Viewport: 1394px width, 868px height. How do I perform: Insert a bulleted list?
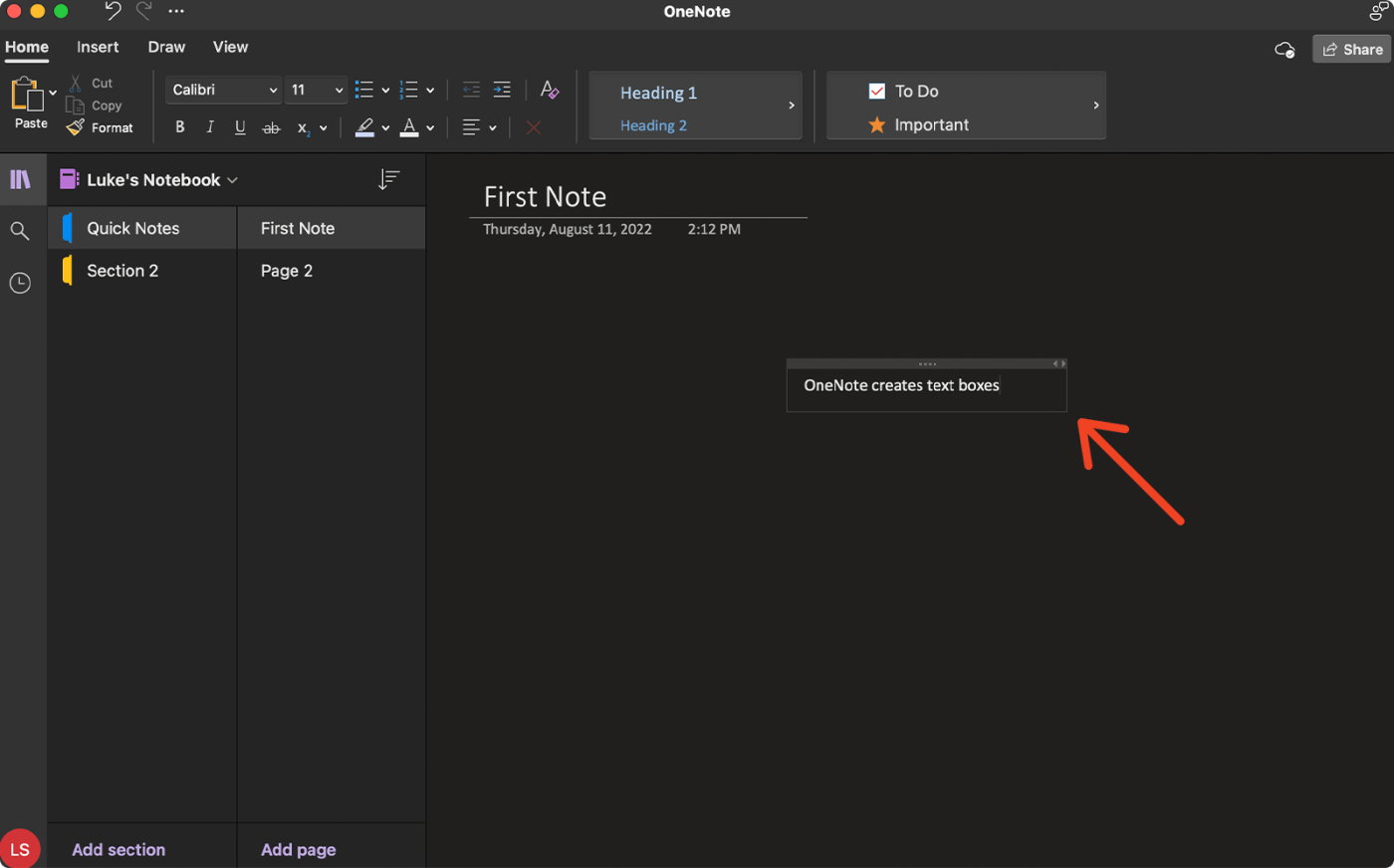tap(364, 90)
